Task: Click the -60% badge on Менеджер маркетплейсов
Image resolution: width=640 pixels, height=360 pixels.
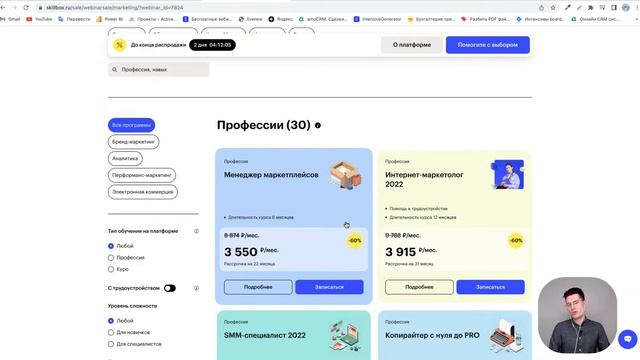Action: tap(355, 240)
